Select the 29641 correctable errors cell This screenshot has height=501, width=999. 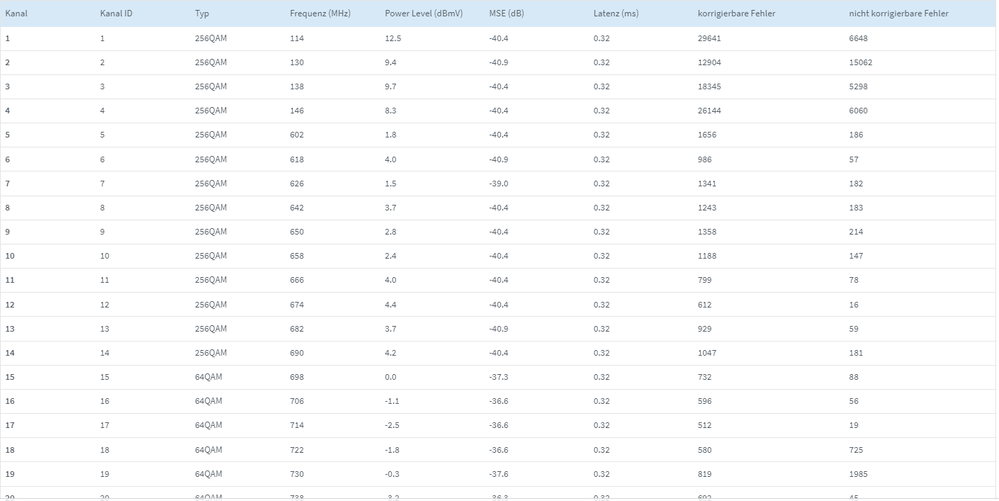point(709,38)
